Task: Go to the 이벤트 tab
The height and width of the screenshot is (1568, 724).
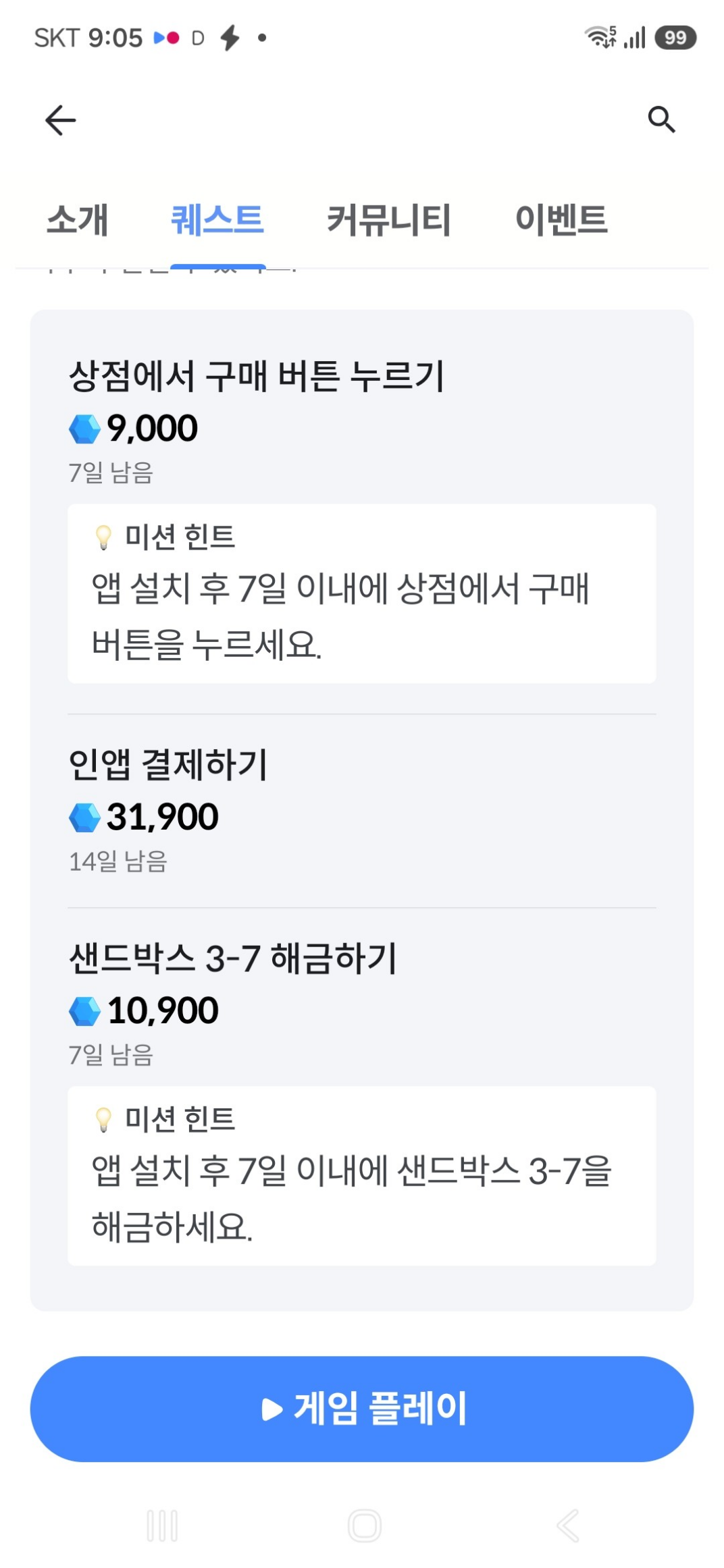Action: [561, 220]
